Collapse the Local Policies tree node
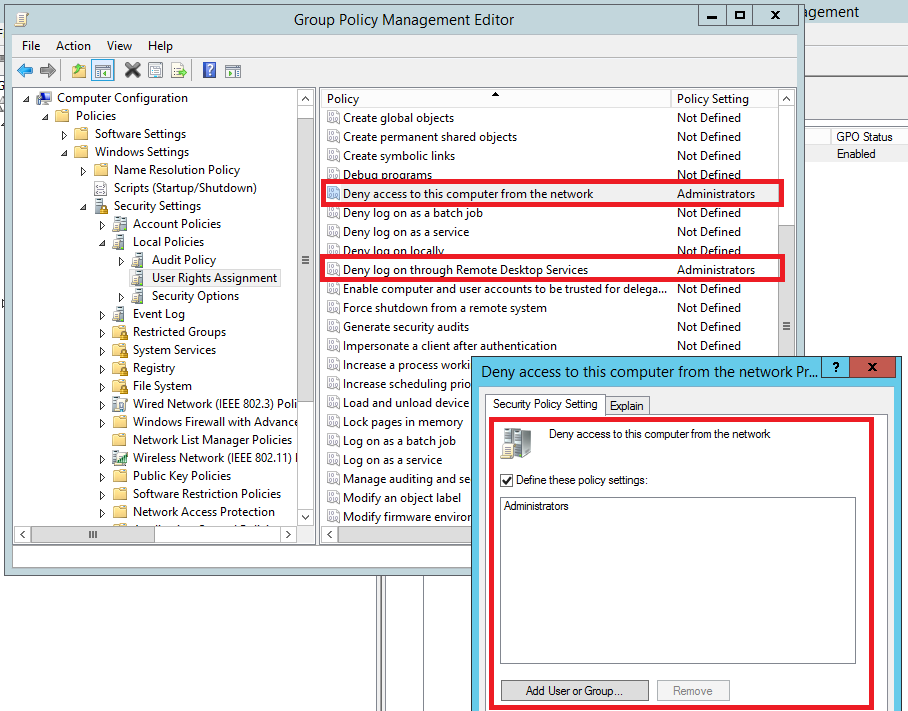 [102, 243]
